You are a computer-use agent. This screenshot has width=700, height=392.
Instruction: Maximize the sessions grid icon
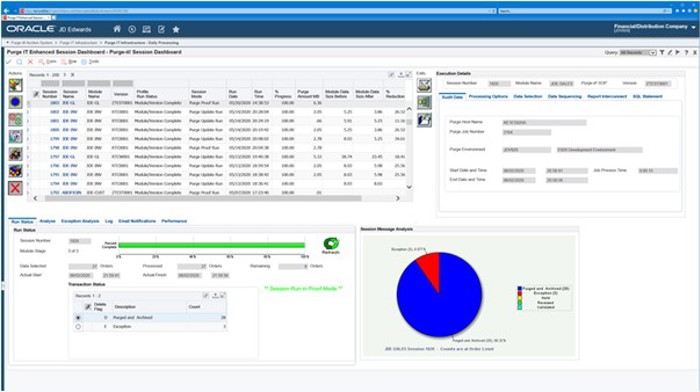pos(408,75)
